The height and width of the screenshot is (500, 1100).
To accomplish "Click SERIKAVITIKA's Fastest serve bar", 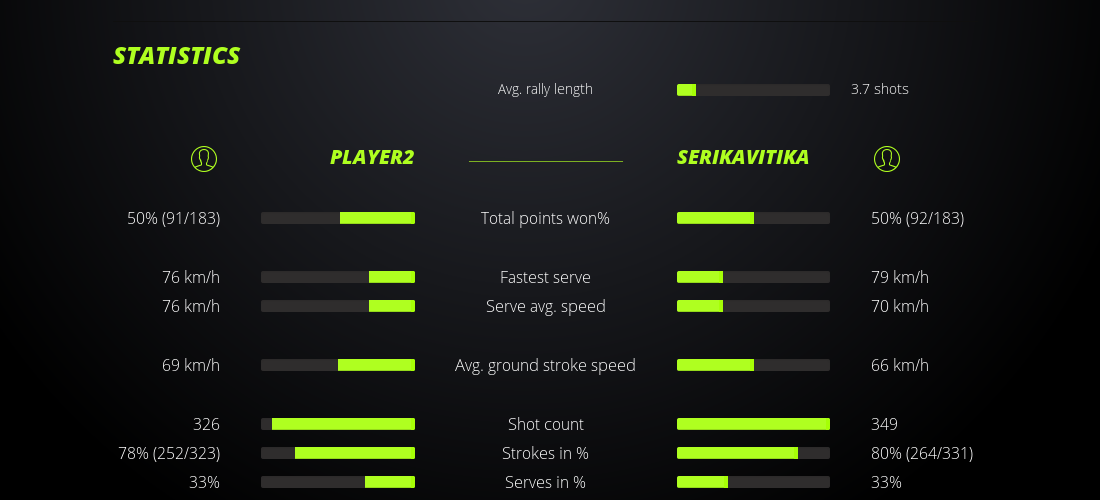I will (x=753, y=277).
